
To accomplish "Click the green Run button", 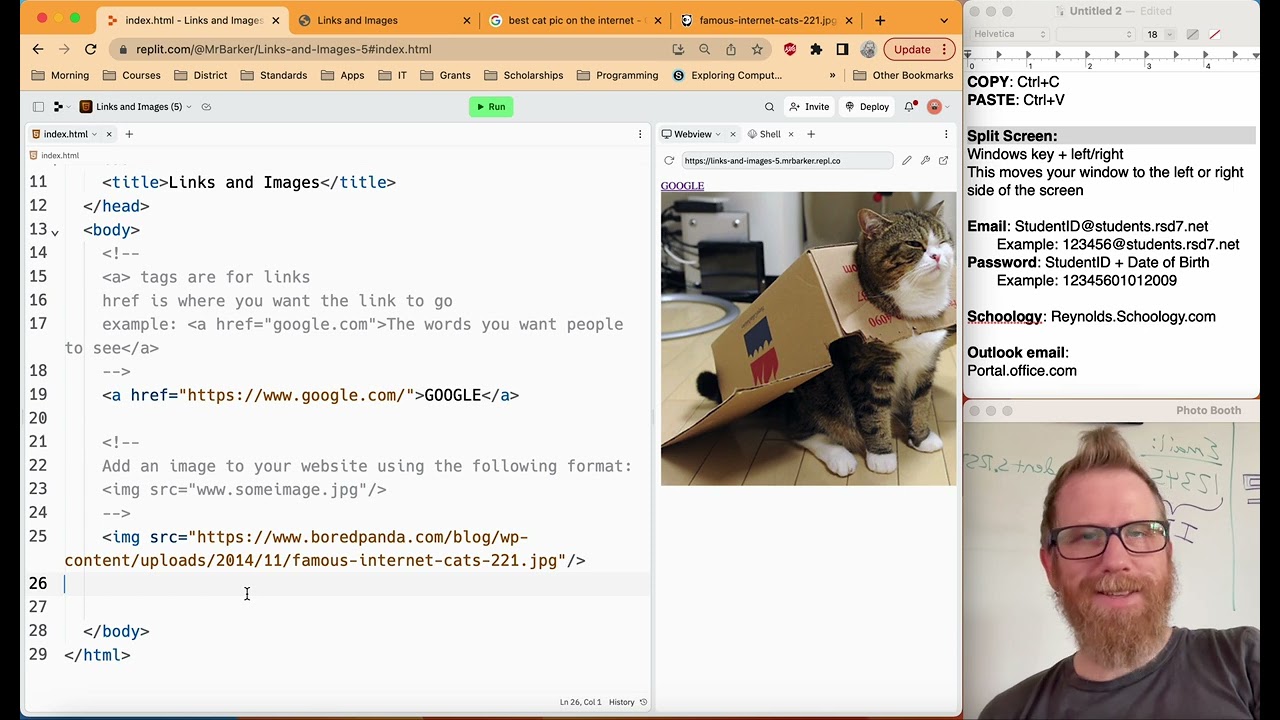I will [491, 107].
